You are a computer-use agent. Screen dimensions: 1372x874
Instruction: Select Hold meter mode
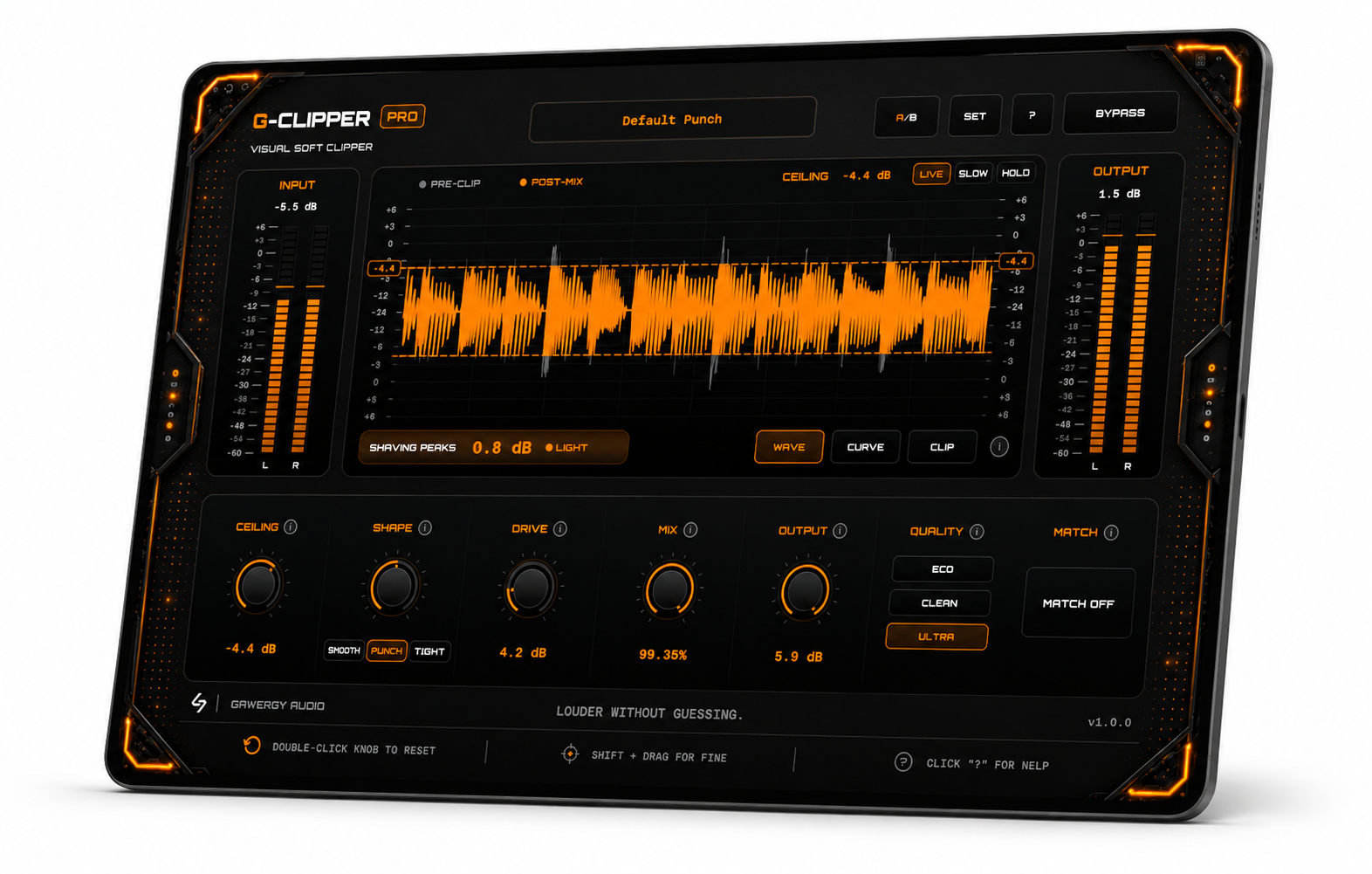pos(1015,173)
